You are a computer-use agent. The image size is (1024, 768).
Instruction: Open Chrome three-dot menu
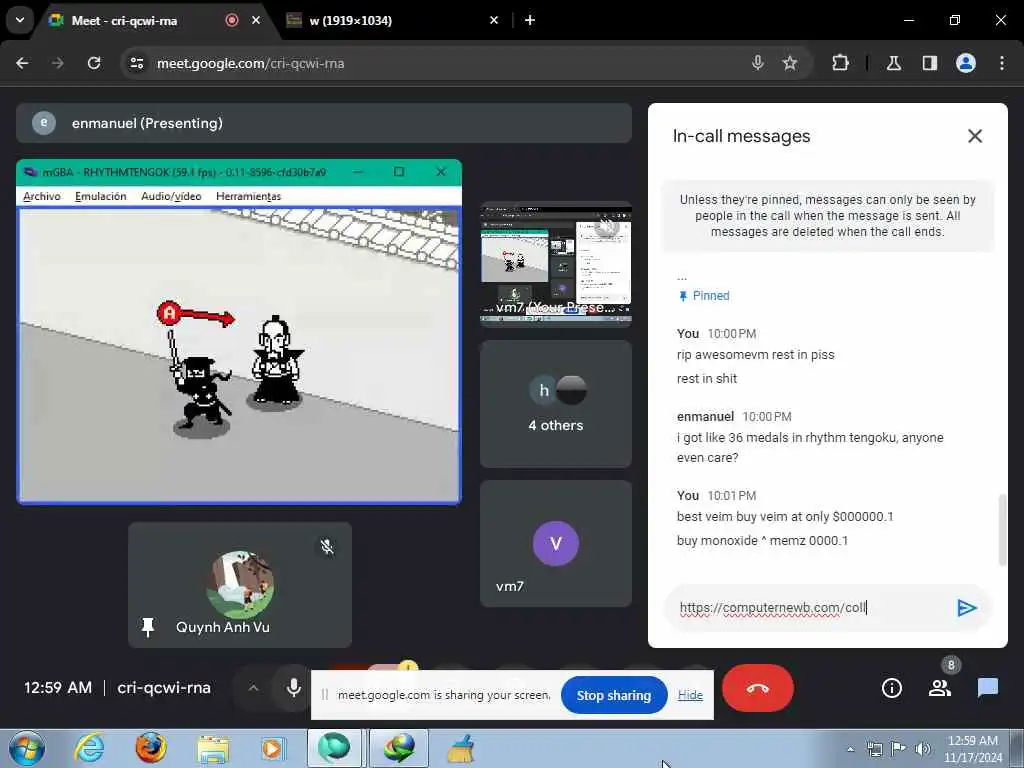point(1001,63)
